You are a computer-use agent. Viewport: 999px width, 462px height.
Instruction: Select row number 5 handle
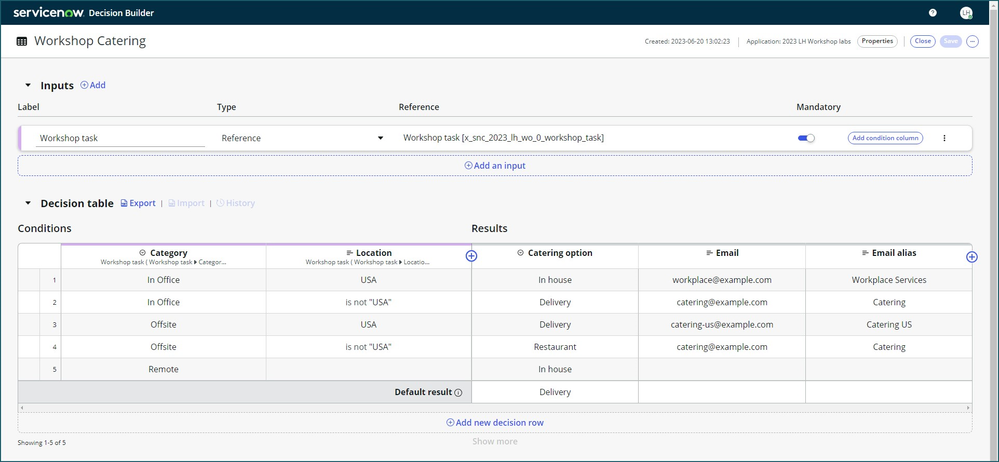pos(50,369)
